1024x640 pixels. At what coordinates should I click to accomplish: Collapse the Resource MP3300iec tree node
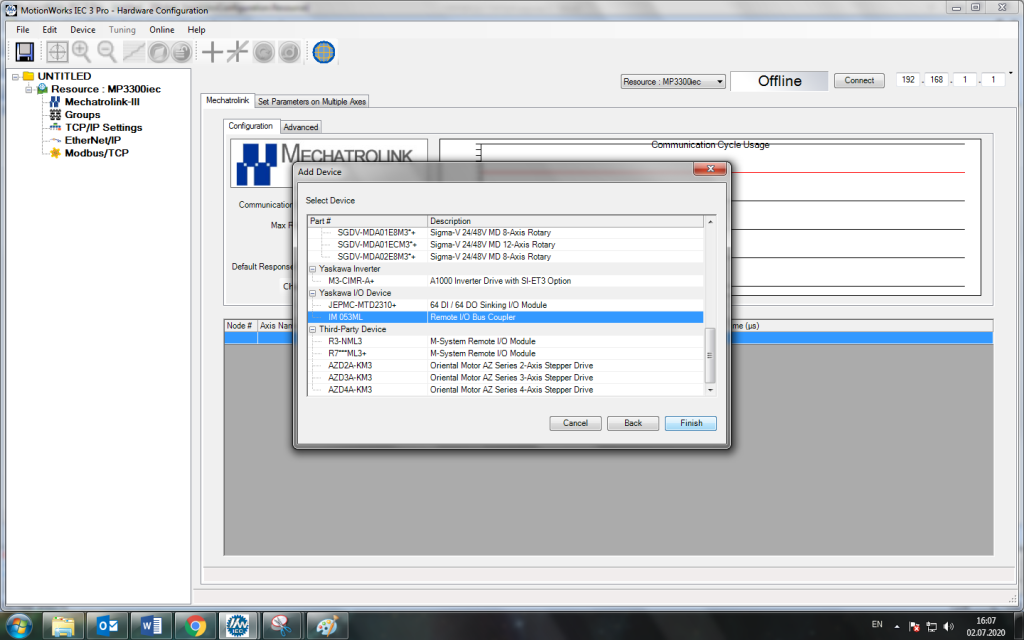coord(28,89)
